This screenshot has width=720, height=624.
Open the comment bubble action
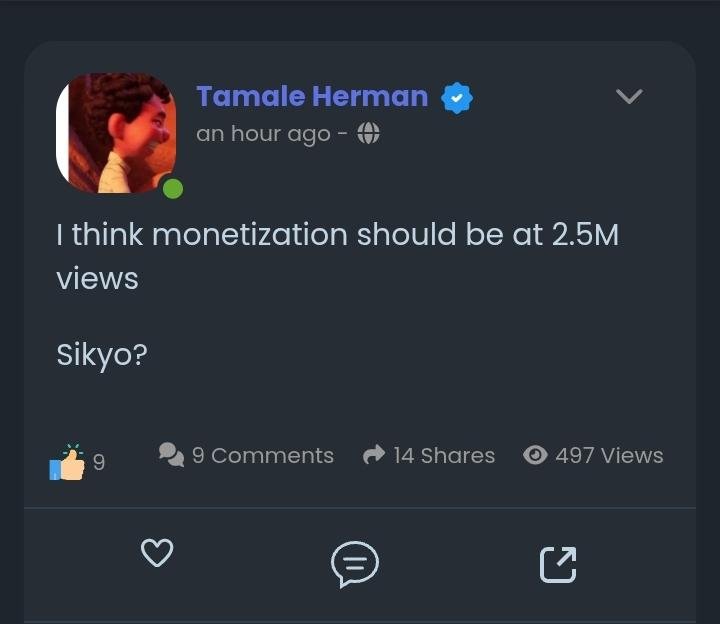click(x=354, y=564)
